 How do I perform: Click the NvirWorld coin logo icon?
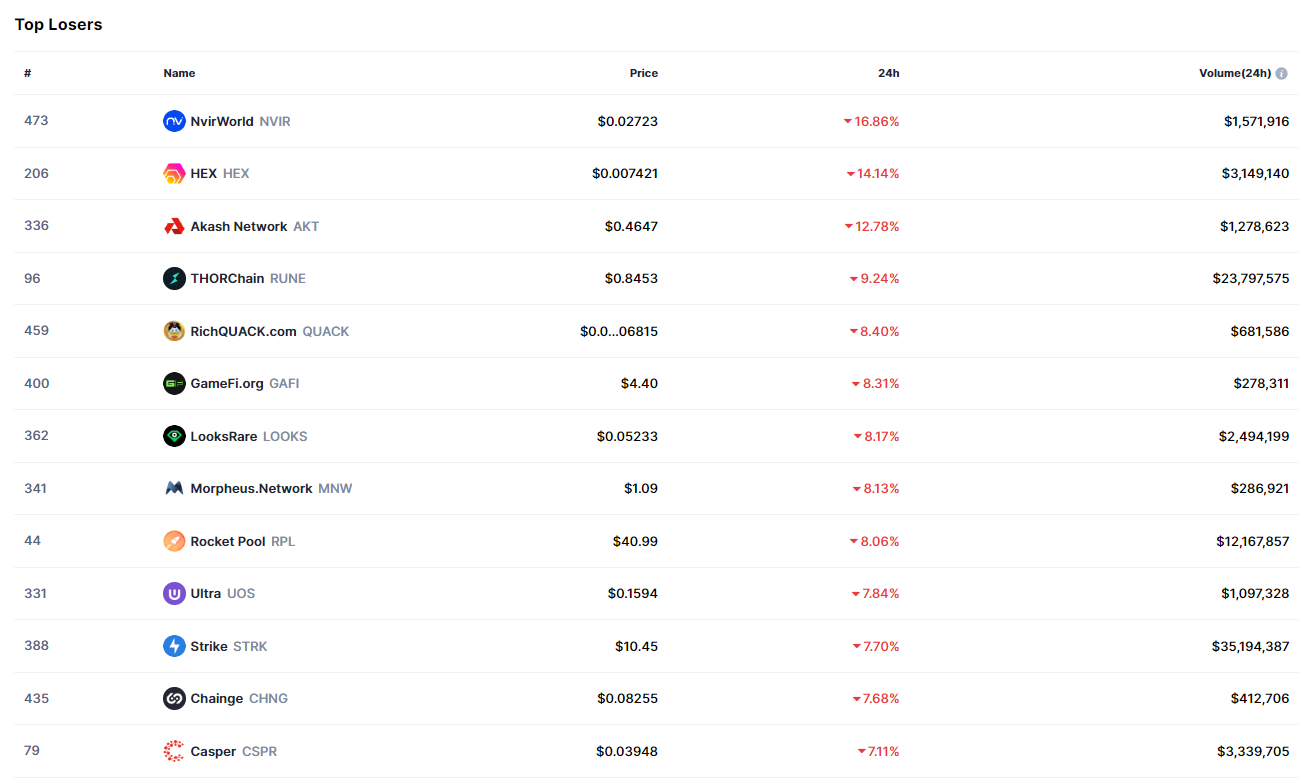174,121
